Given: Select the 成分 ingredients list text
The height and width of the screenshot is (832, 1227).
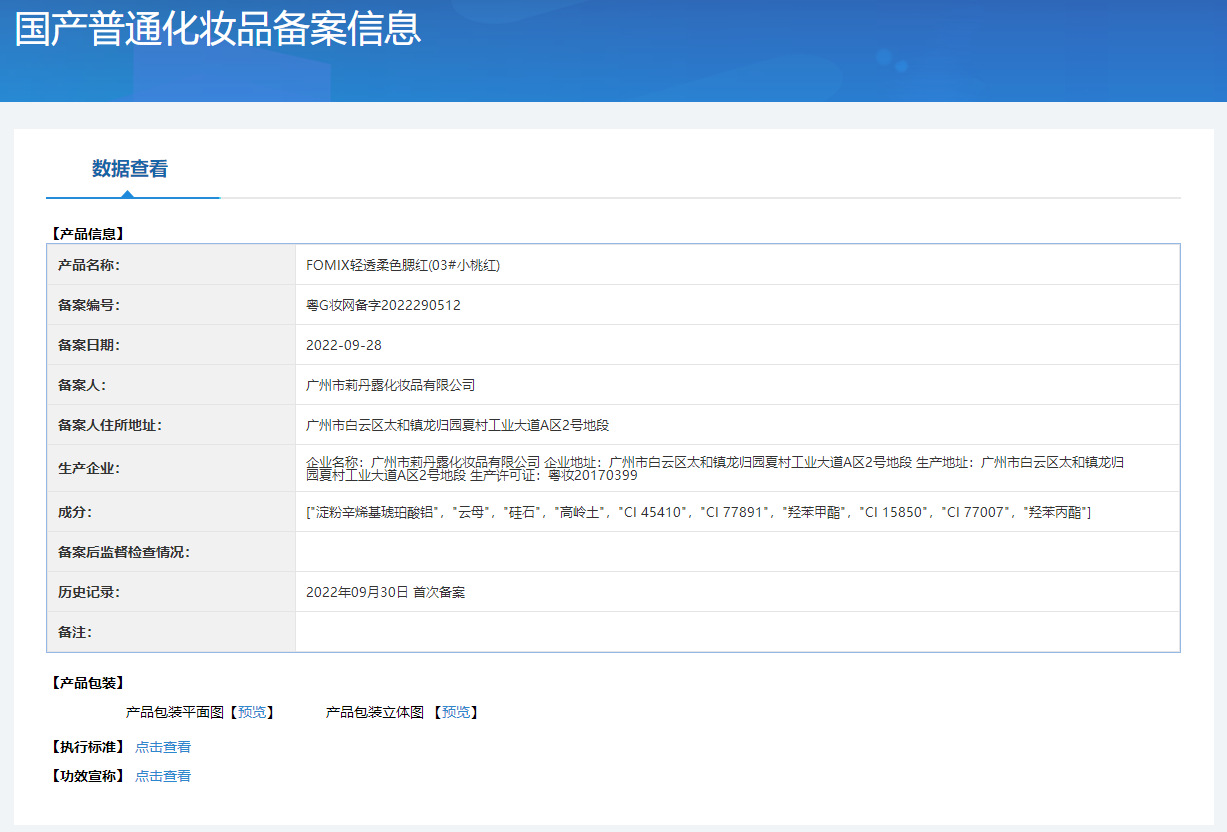Looking at the screenshot, I should point(698,512).
